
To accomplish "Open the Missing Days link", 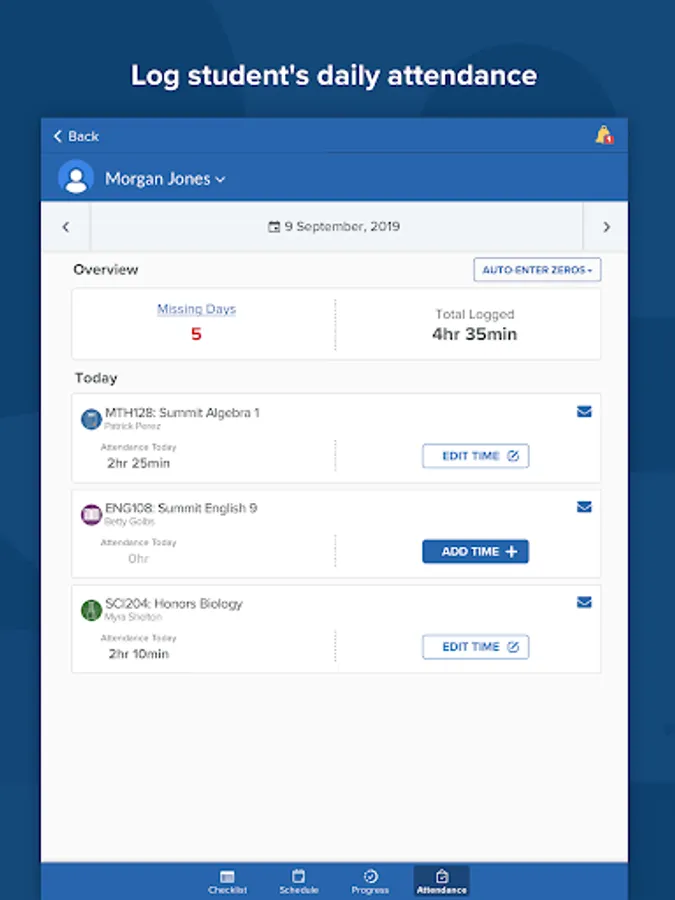I will [x=196, y=309].
